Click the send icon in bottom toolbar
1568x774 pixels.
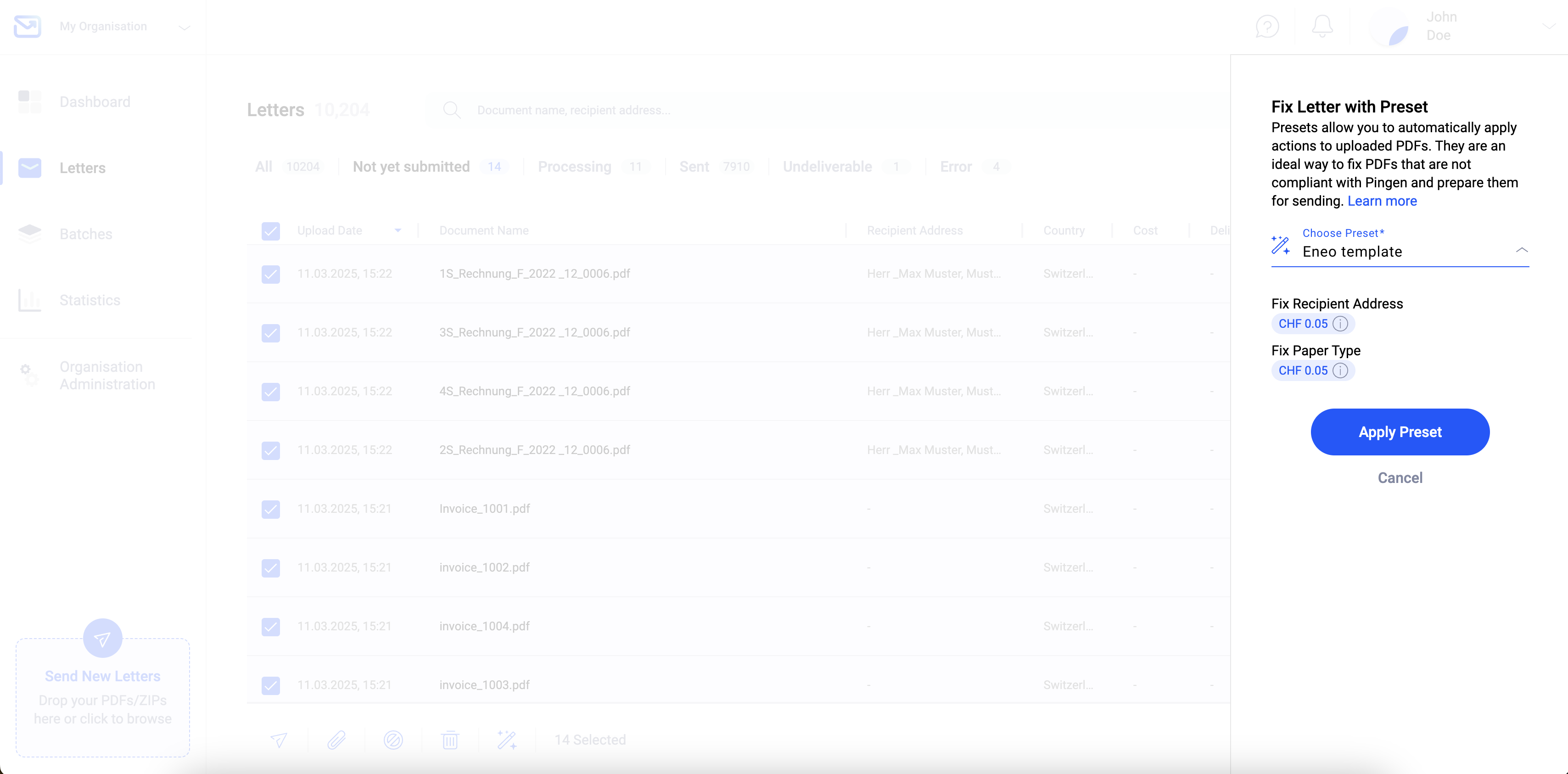click(279, 740)
